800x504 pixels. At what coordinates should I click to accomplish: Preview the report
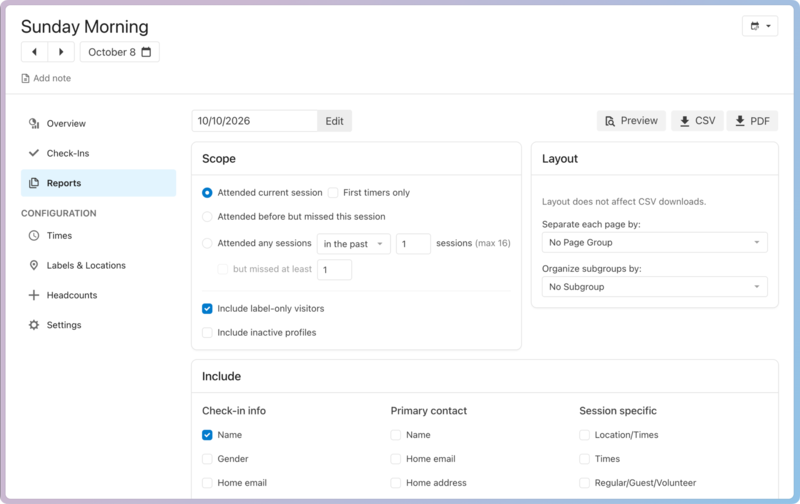pos(631,121)
